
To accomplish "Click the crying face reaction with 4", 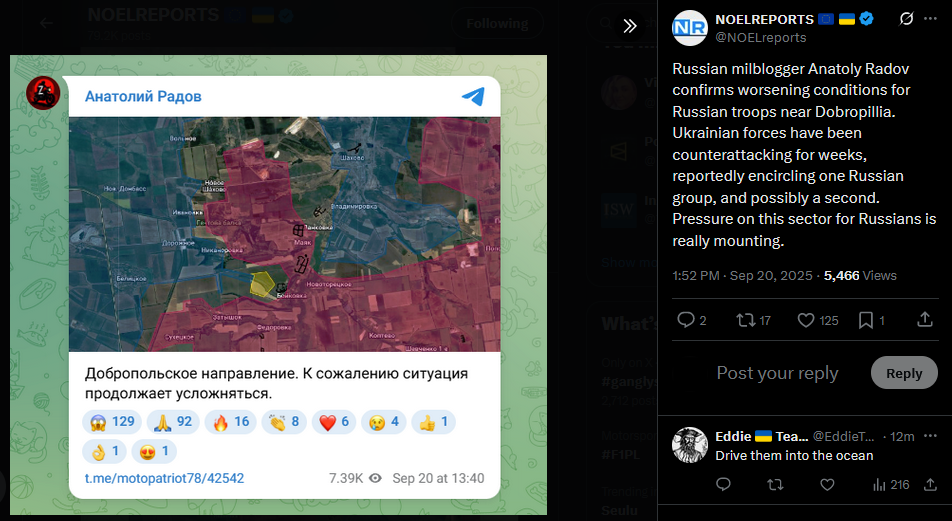I will 384,422.
